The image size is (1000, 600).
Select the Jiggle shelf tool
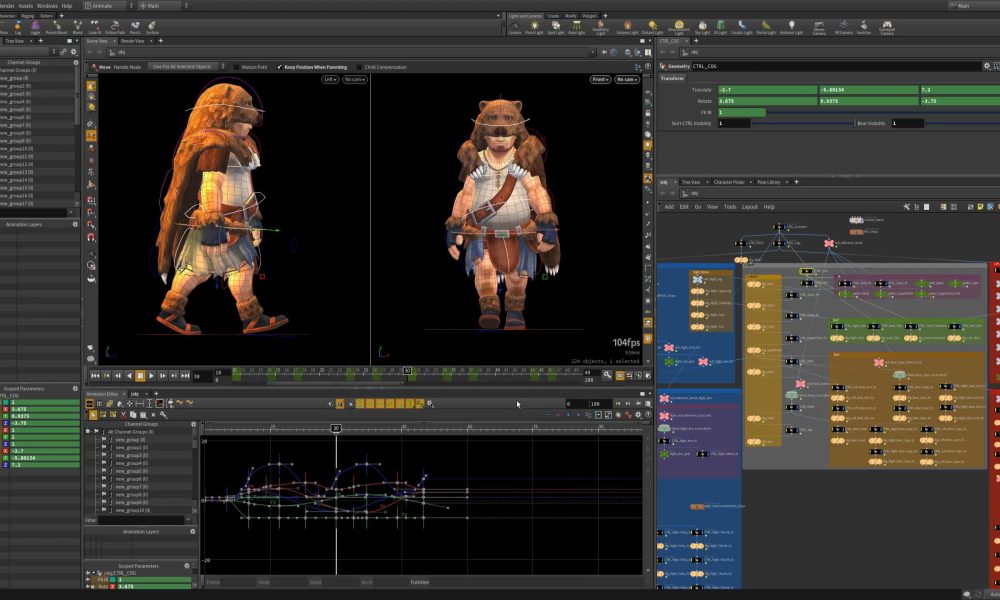35,27
